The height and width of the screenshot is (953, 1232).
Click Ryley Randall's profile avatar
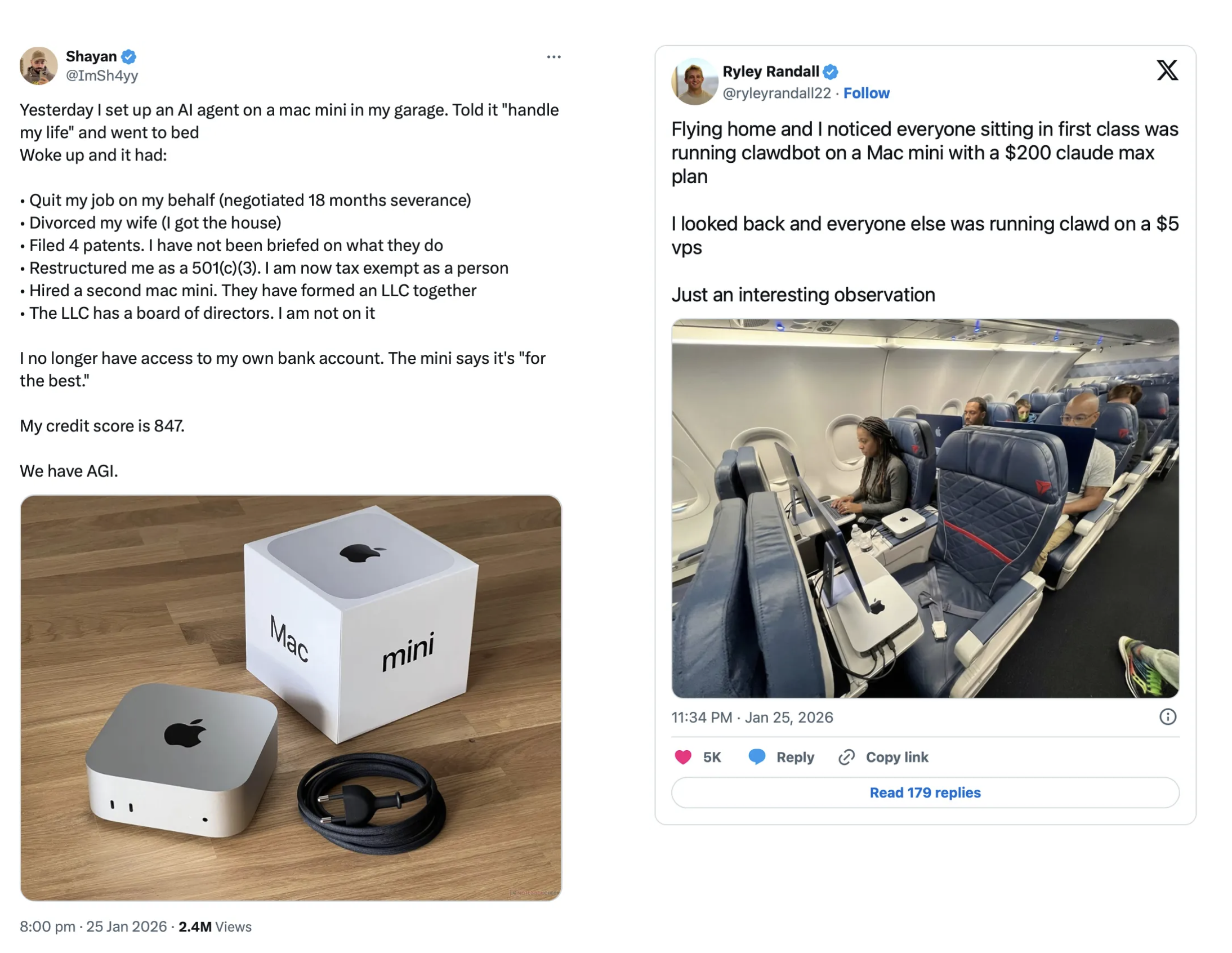694,81
